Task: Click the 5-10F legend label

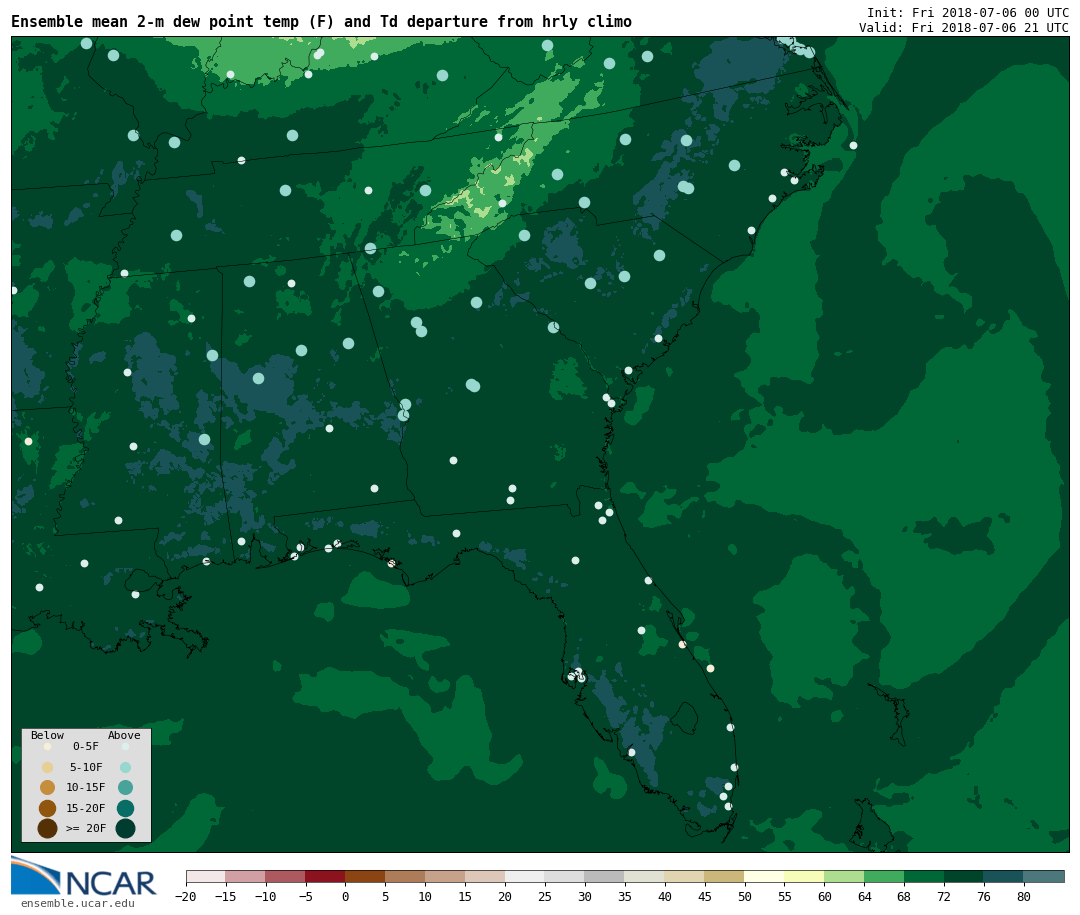Action: tap(86, 767)
